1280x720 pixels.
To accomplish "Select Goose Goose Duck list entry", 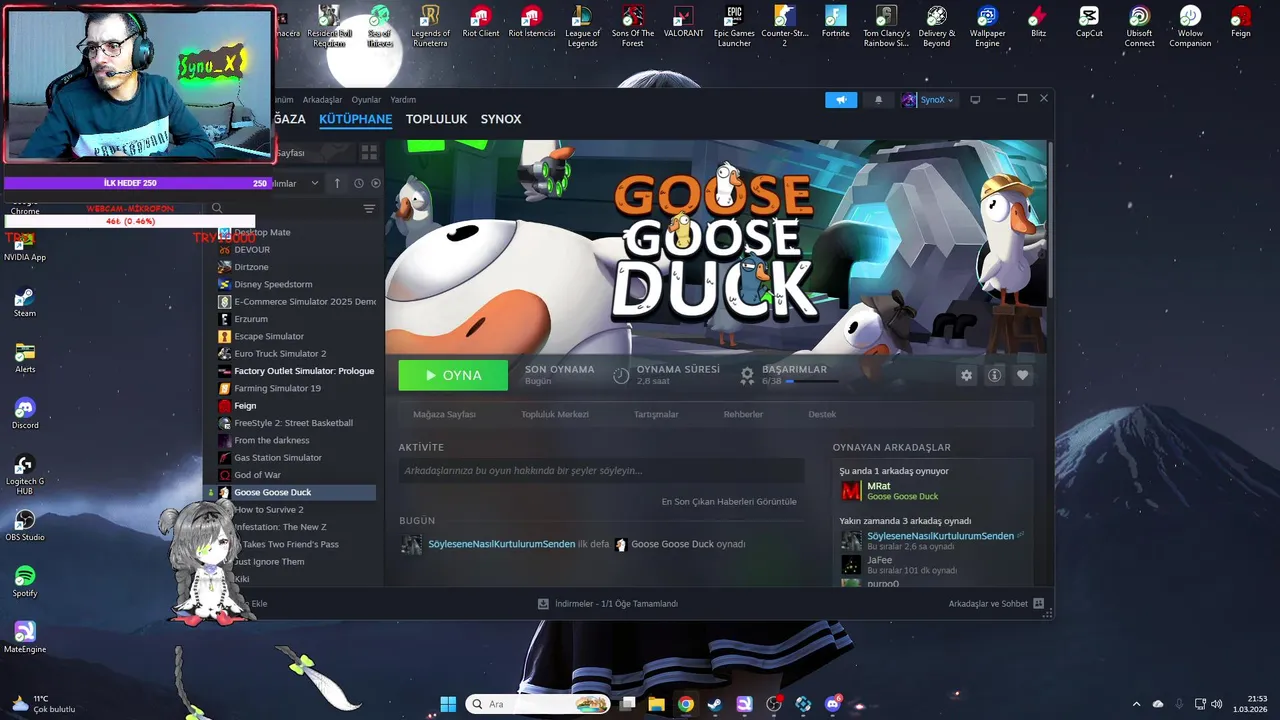I will [290, 492].
